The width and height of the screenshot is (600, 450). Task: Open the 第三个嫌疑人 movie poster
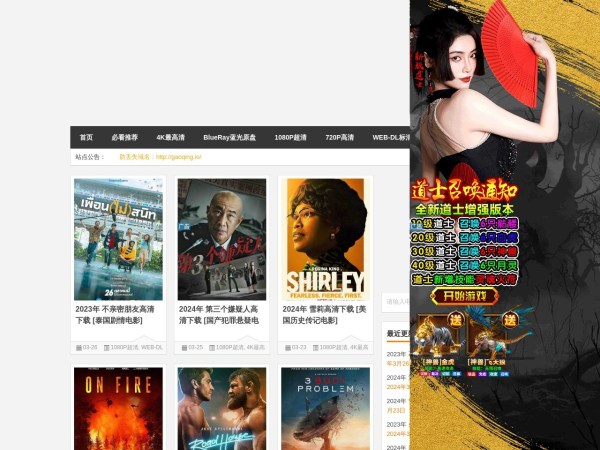coord(222,239)
